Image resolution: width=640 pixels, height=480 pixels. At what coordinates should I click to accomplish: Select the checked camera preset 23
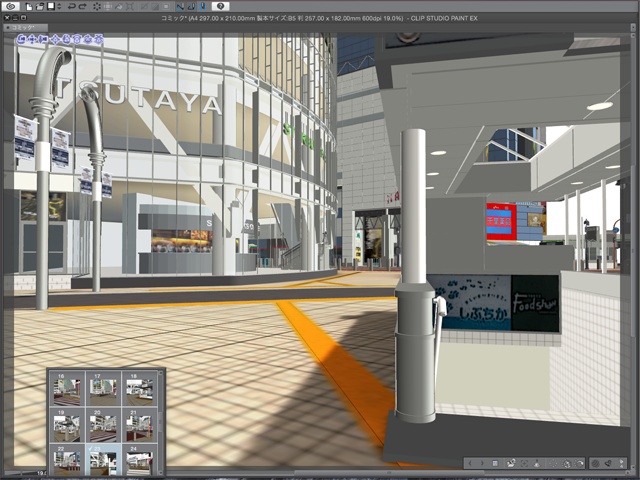tap(103, 460)
